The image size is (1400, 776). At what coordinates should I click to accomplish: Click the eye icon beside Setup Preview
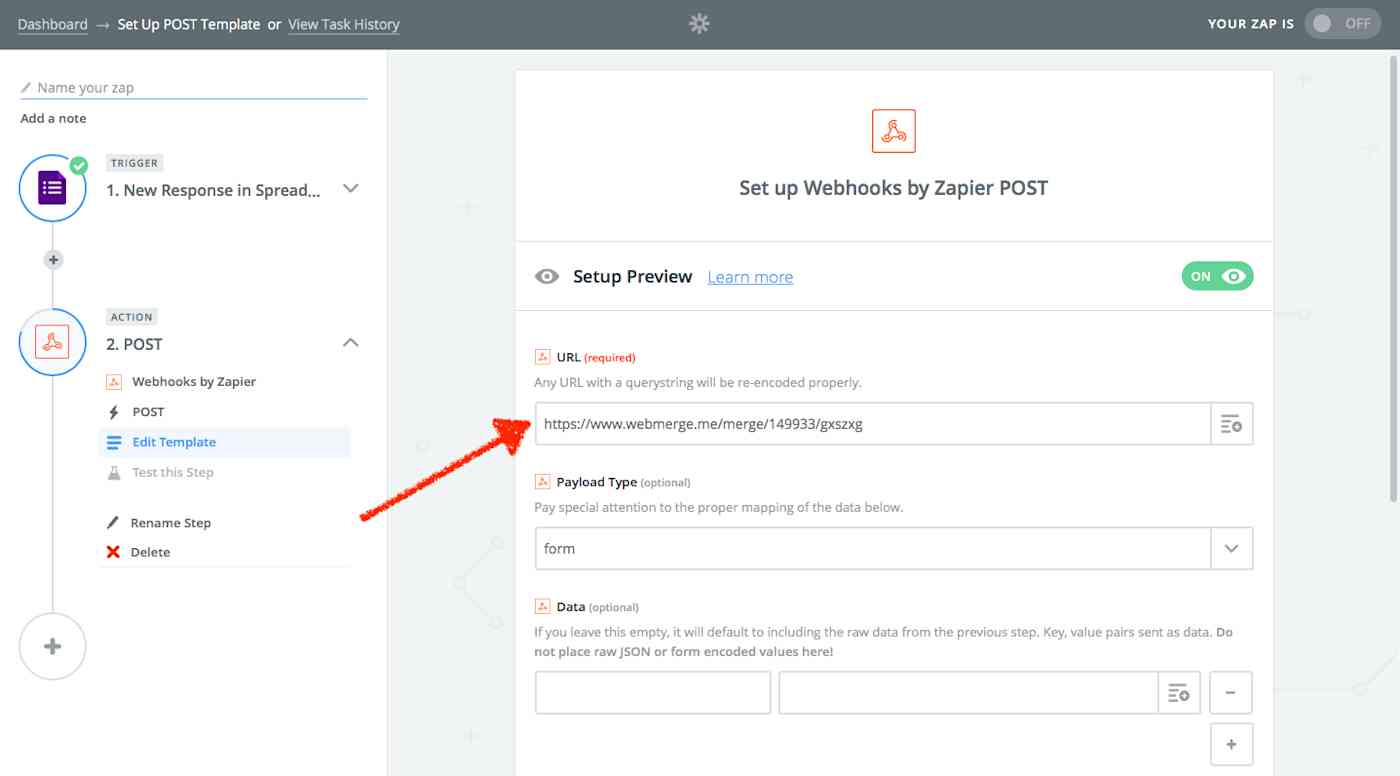pos(546,276)
